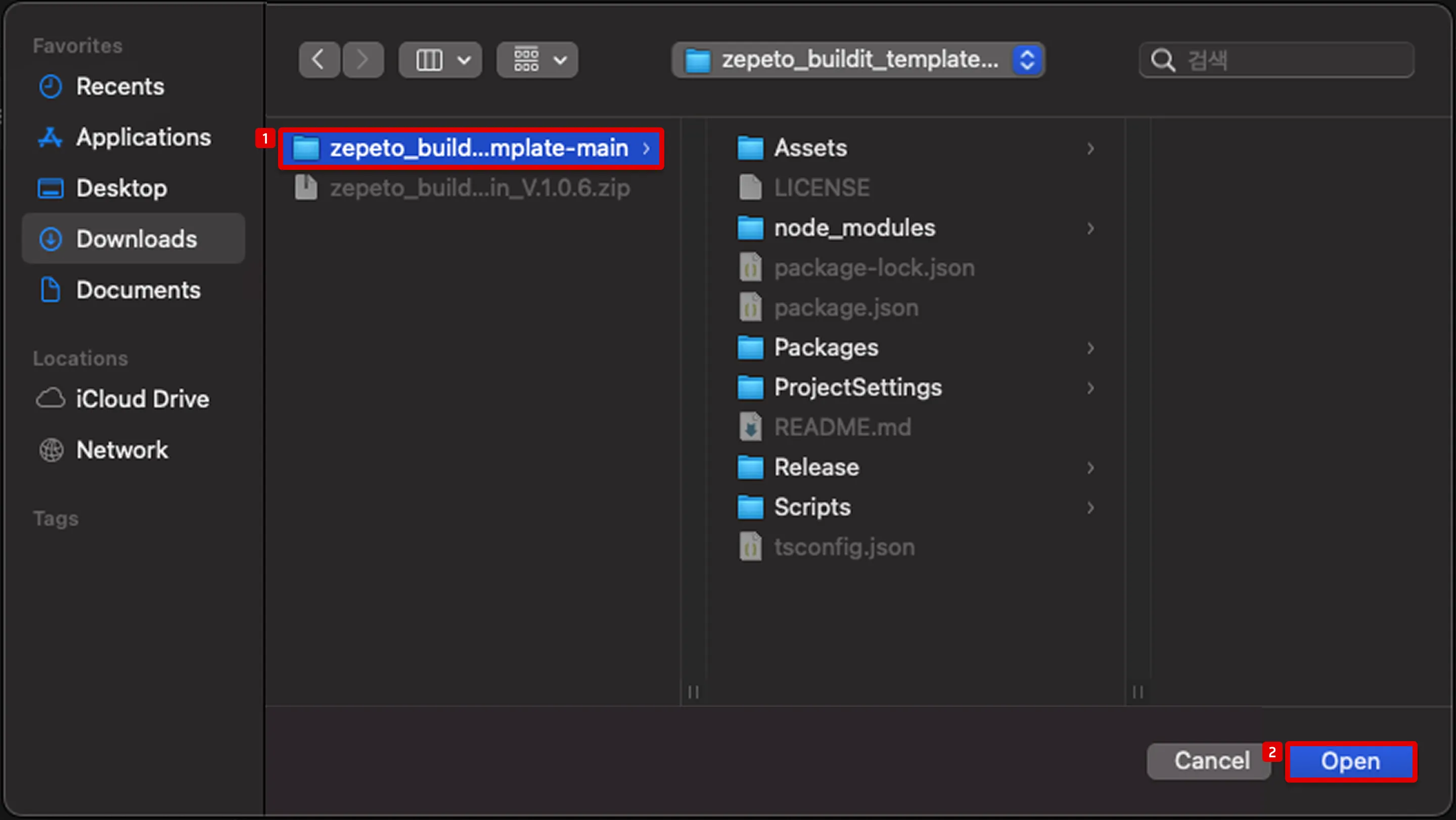
Task: Click the Packages folder icon
Action: (750, 347)
